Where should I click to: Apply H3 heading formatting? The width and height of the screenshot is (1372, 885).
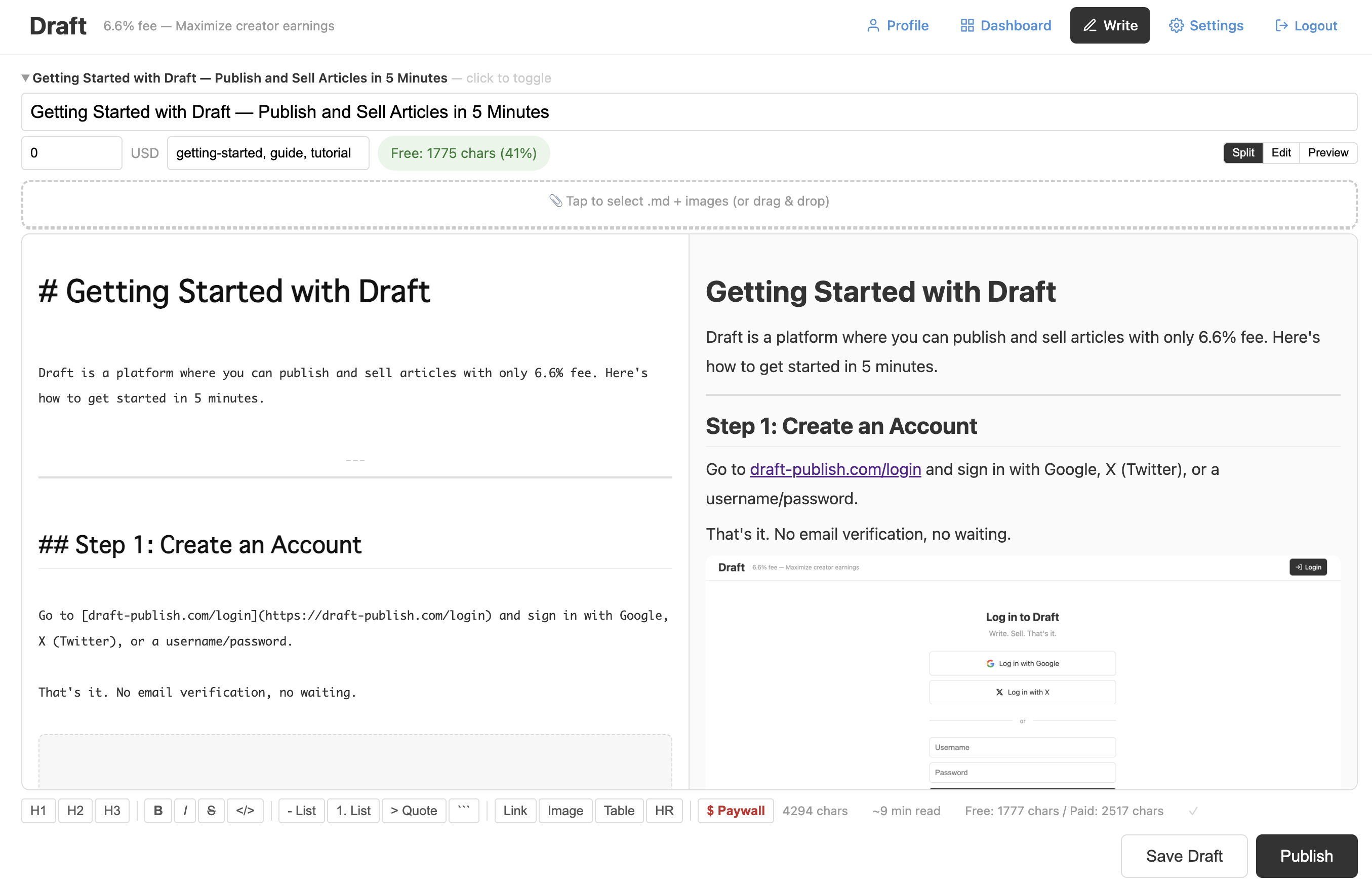[112, 810]
